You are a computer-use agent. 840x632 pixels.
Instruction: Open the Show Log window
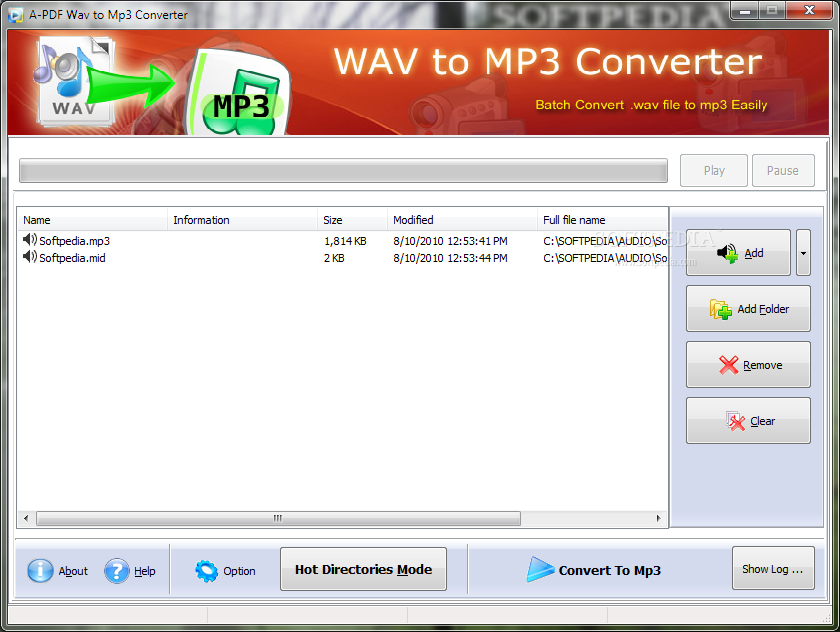pos(773,569)
